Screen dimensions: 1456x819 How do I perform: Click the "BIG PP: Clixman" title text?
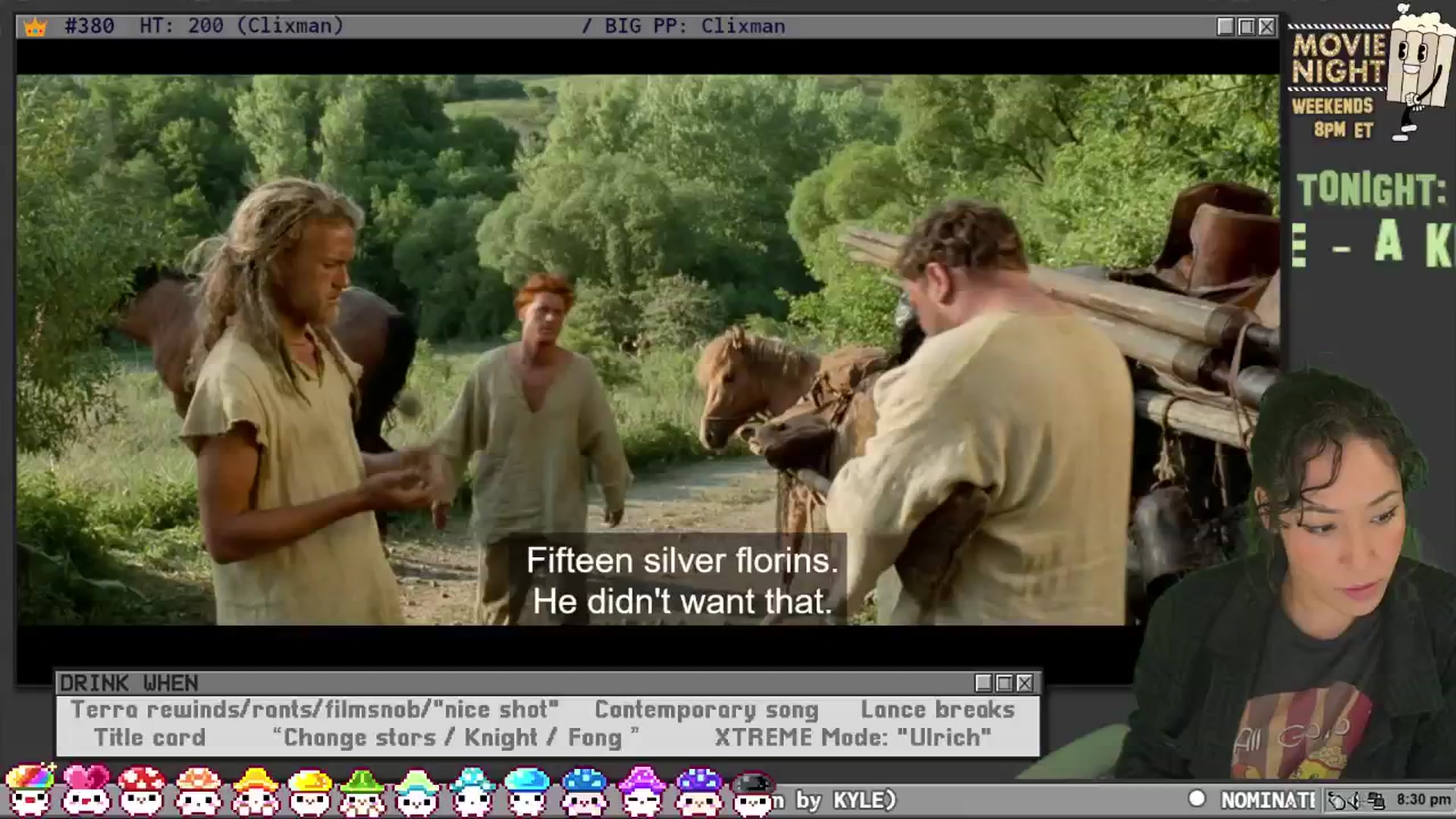694,26
